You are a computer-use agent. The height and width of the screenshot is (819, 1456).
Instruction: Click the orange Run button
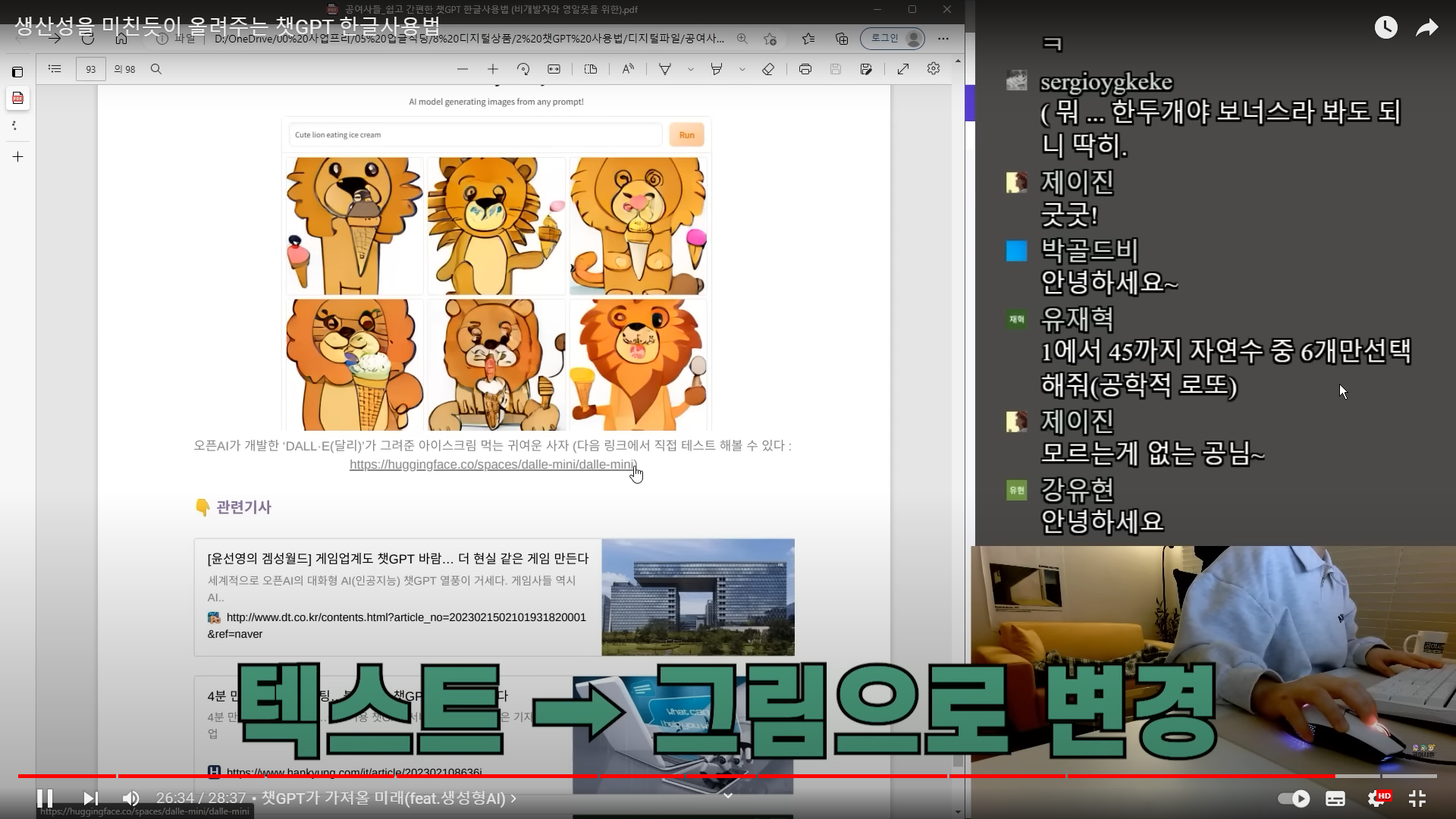pos(686,135)
